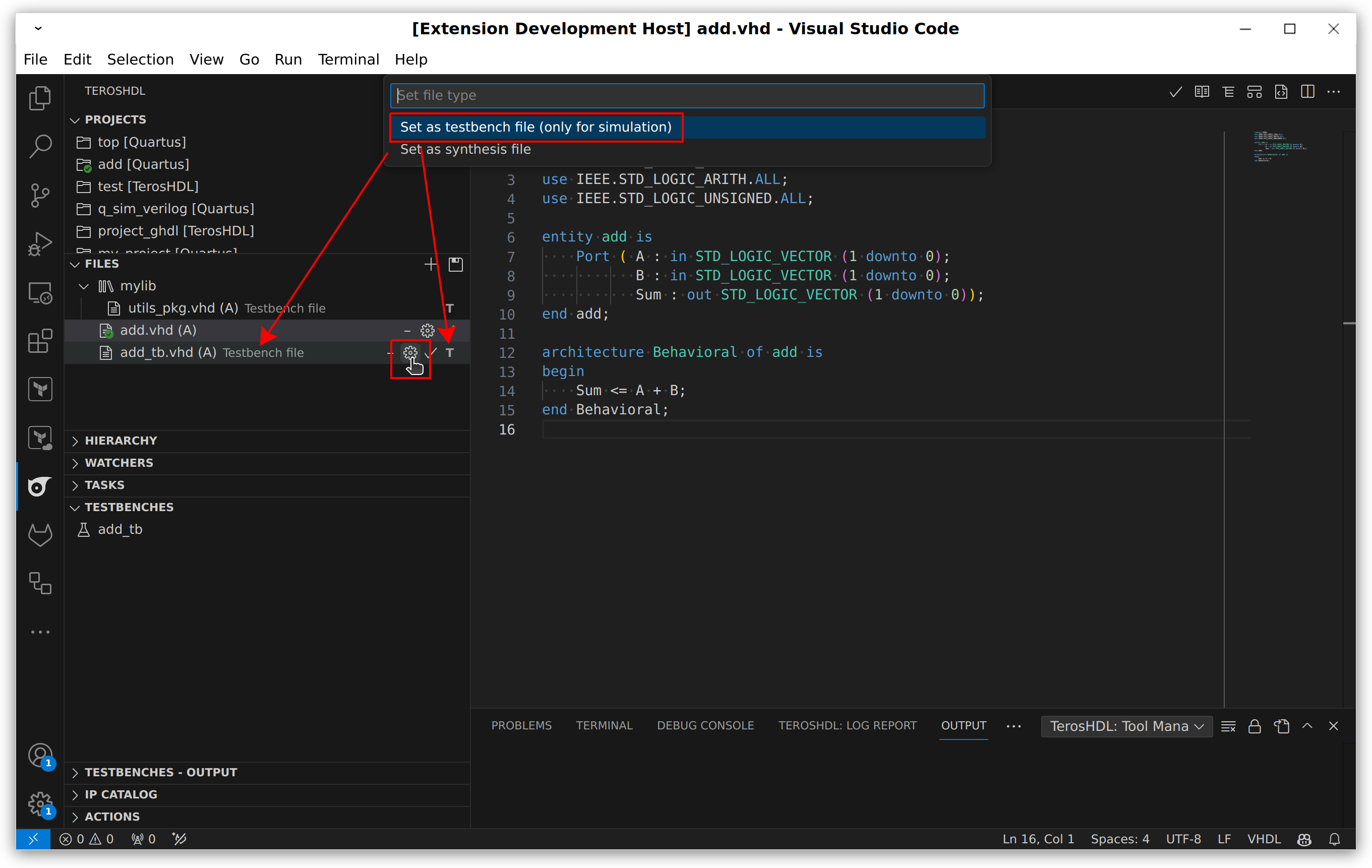Expand the IP CATALOG section

click(x=75, y=795)
